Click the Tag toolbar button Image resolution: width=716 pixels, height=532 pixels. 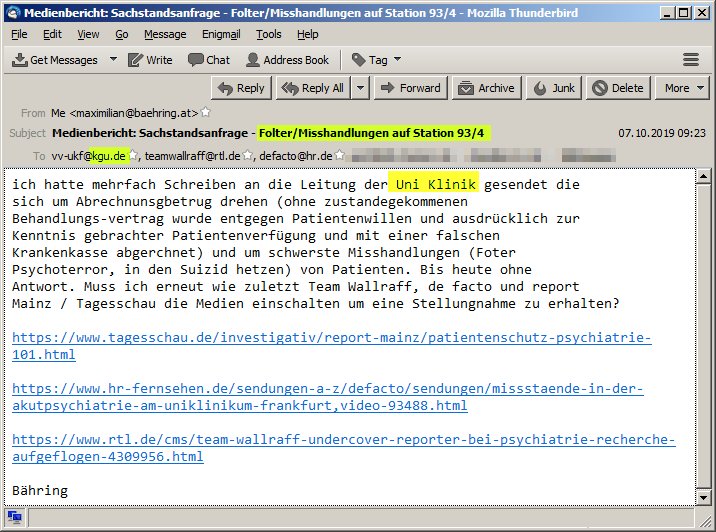(x=369, y=60)
